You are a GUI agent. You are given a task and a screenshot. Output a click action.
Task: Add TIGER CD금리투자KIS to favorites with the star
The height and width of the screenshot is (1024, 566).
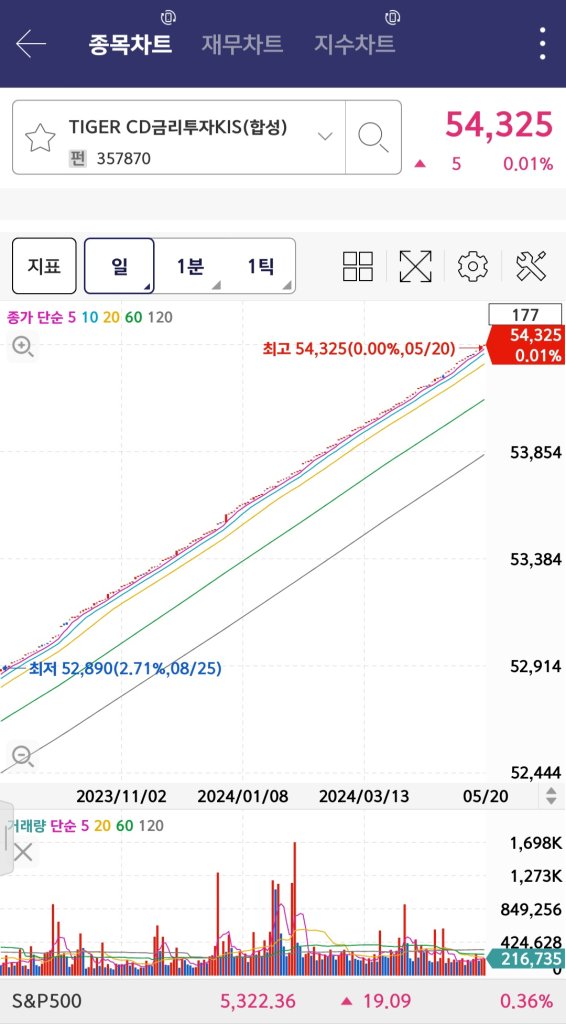pos(40,138)
